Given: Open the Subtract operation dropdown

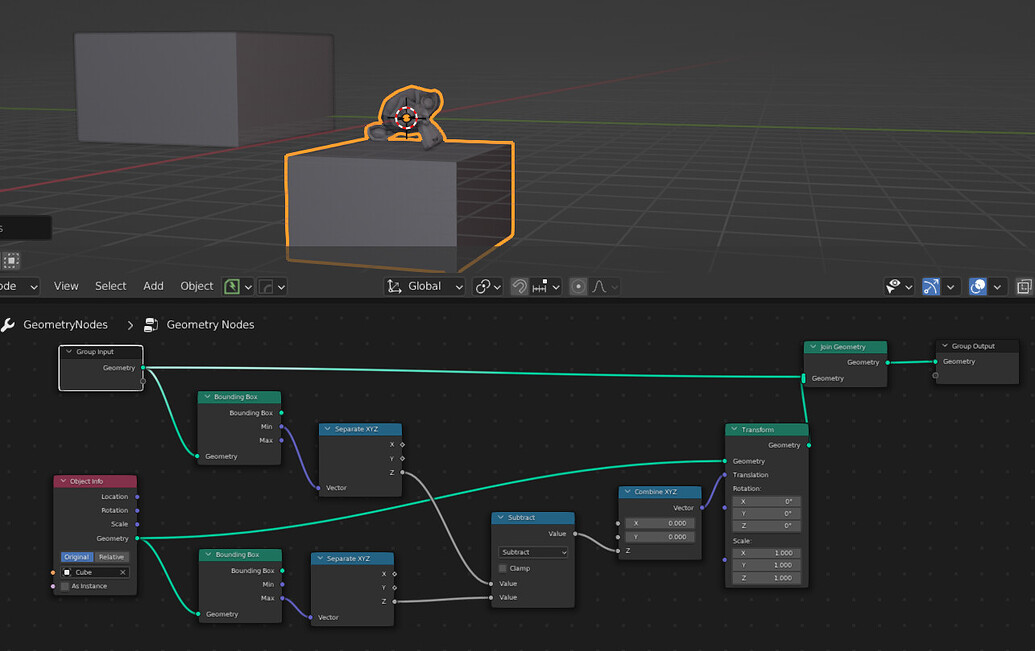Looking at the screenshot, I should point(533,552).
